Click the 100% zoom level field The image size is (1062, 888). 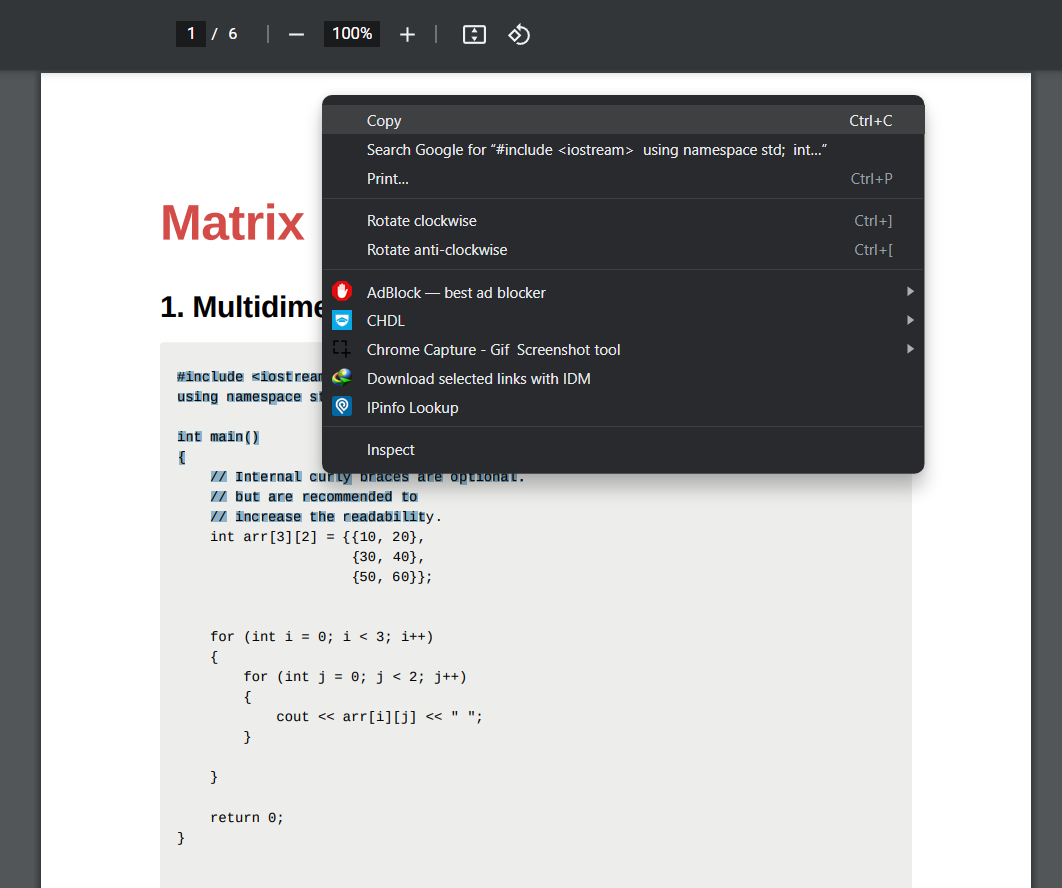352,34
